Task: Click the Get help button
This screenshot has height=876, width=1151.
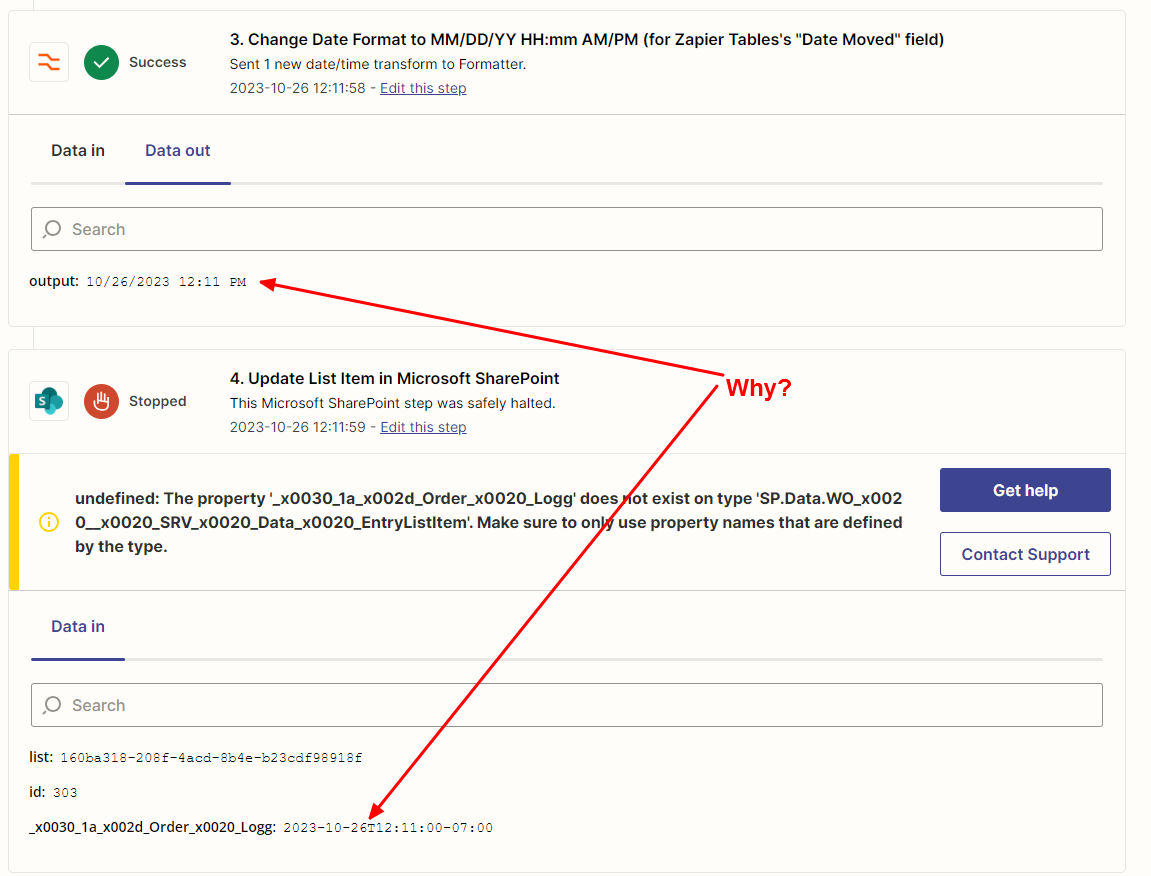Action: [1025, 490]
